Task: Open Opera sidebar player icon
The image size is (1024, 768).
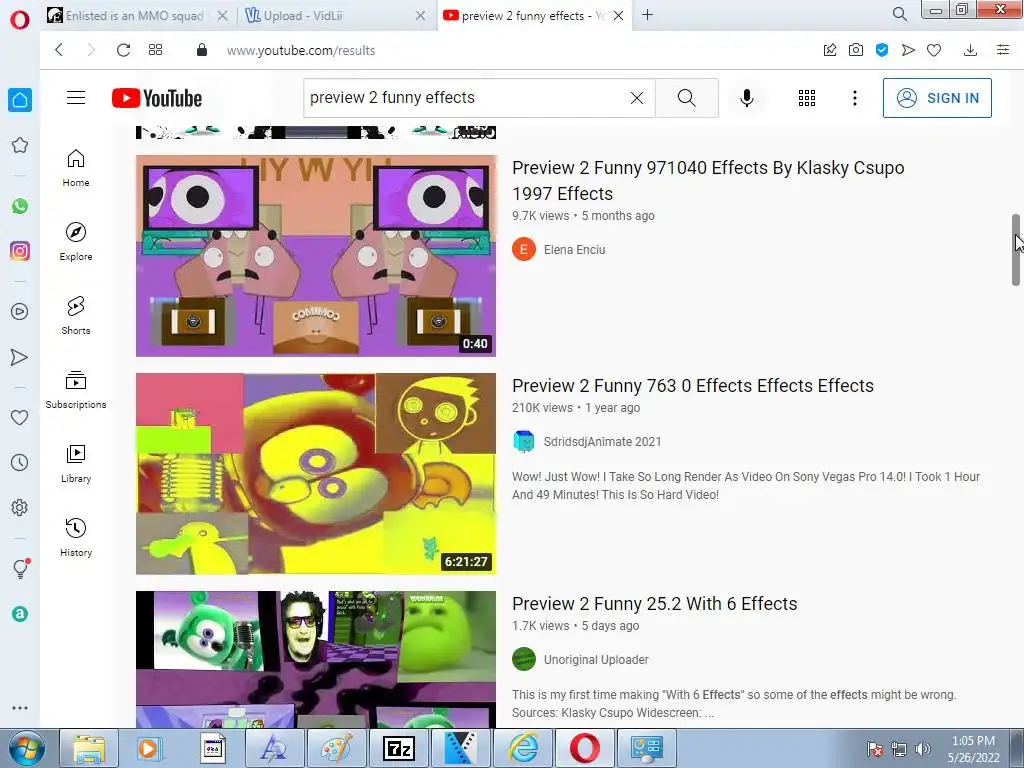Action: click(x=20, y=312)
